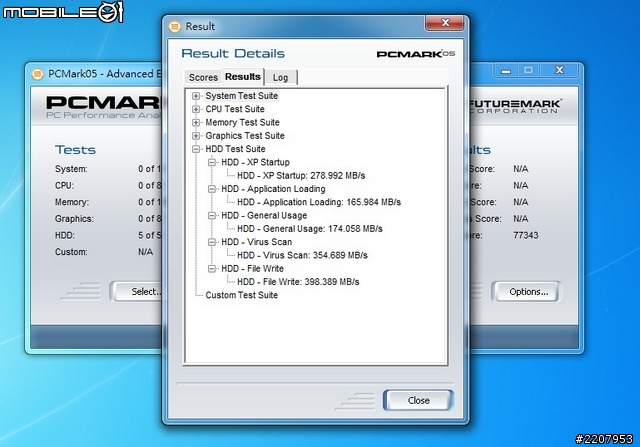This screenshot has height=447, width=640.
Task: Select the 'HDD - General Usage' parent row
Action: (x=264, y=216)
